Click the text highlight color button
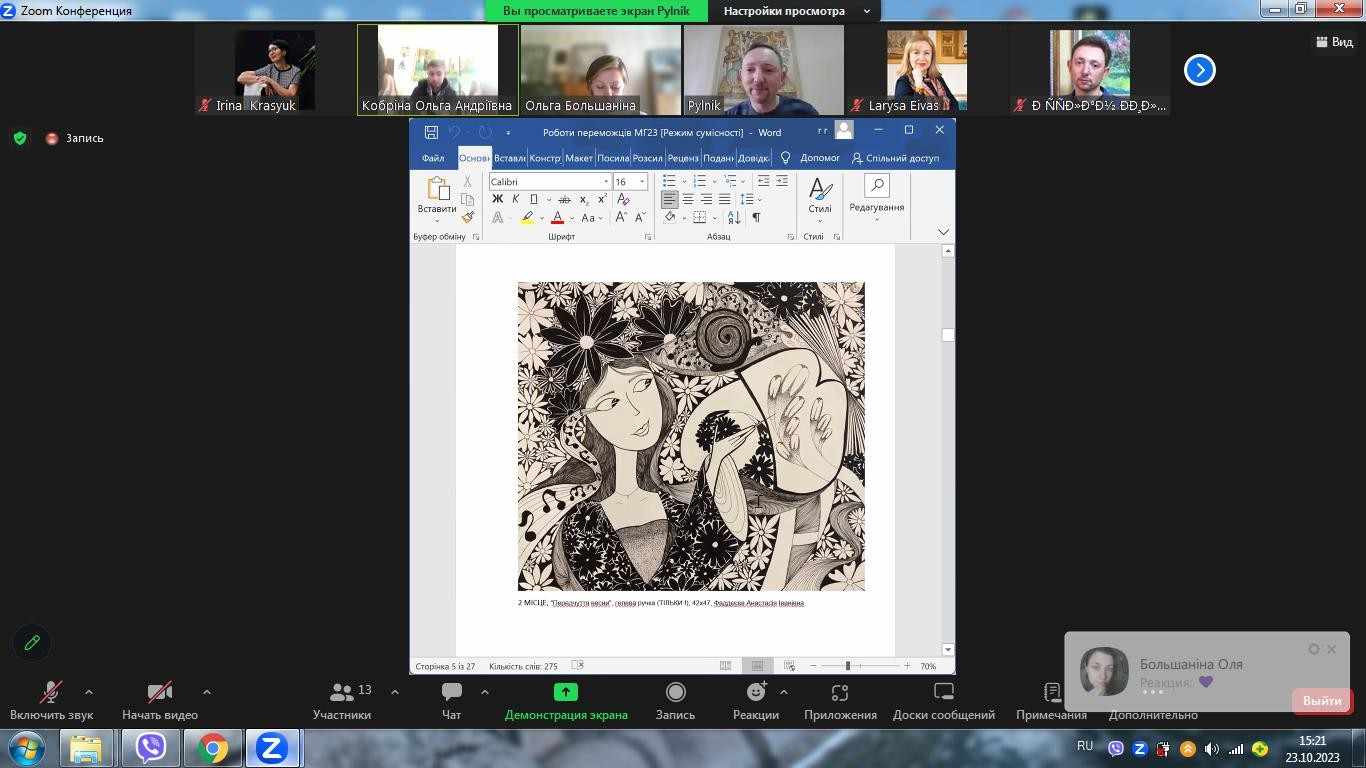 (x=527, y=218)
